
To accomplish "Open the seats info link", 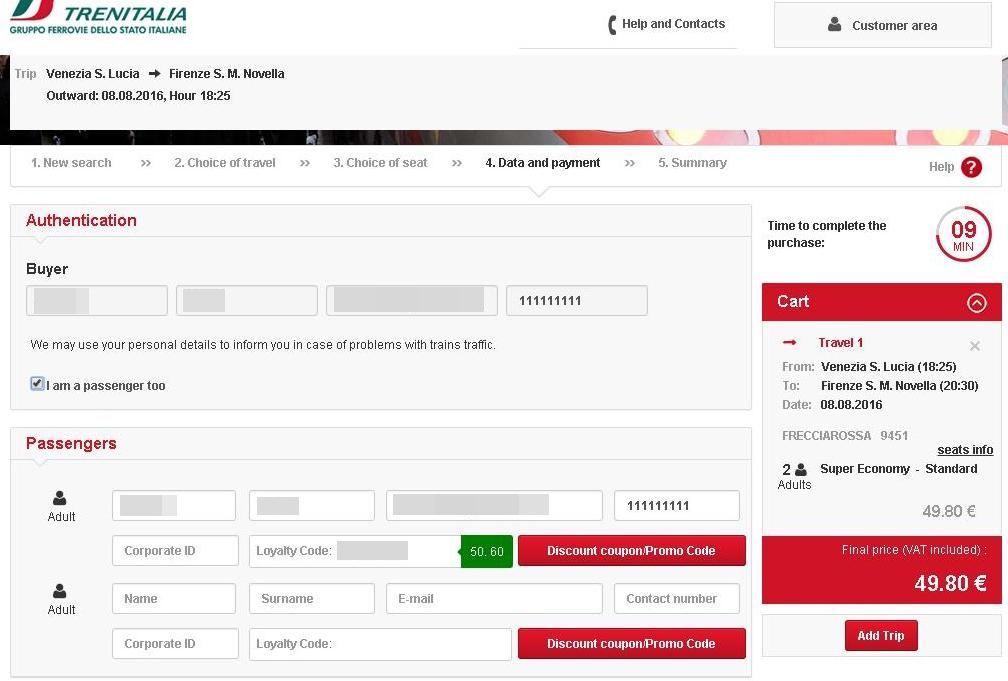I will pyautogui.click(x=965, y=449).
